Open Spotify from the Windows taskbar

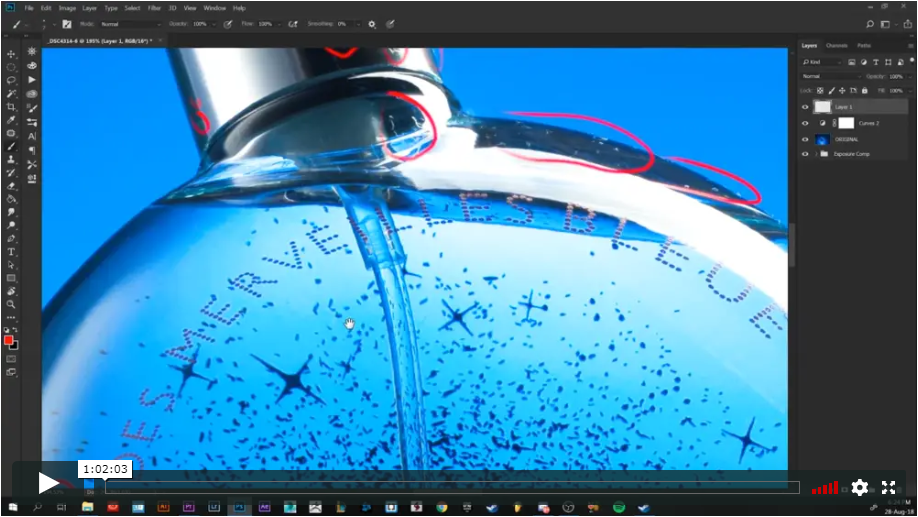coord(619,508)
